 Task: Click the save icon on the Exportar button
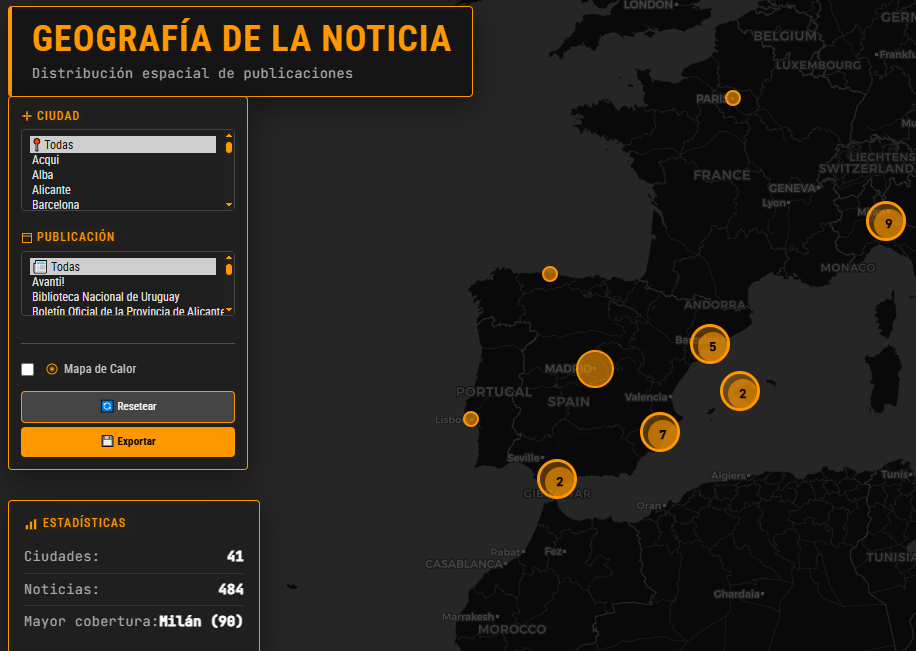(106, 441)
